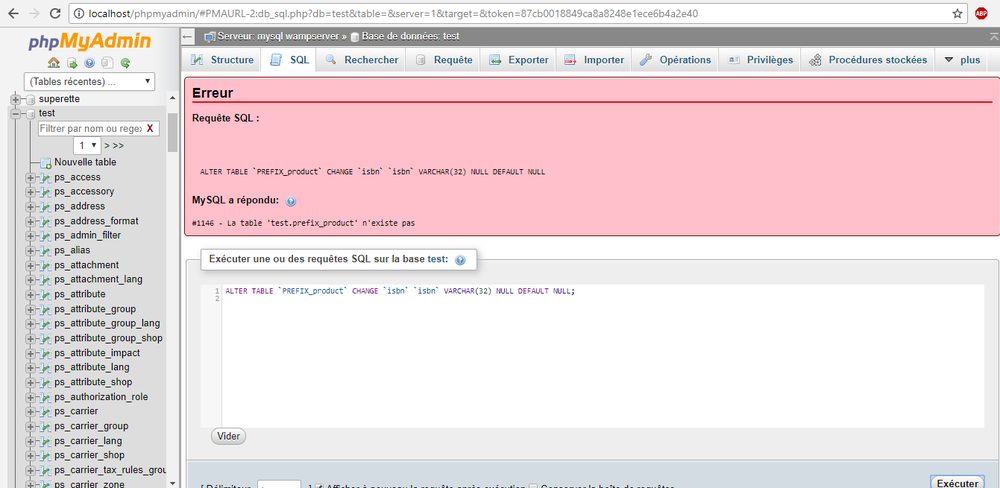Go to the Importer tab
Image resolution: width=1000 pixels, height=488 pixels.
click(x=594, y=60)
